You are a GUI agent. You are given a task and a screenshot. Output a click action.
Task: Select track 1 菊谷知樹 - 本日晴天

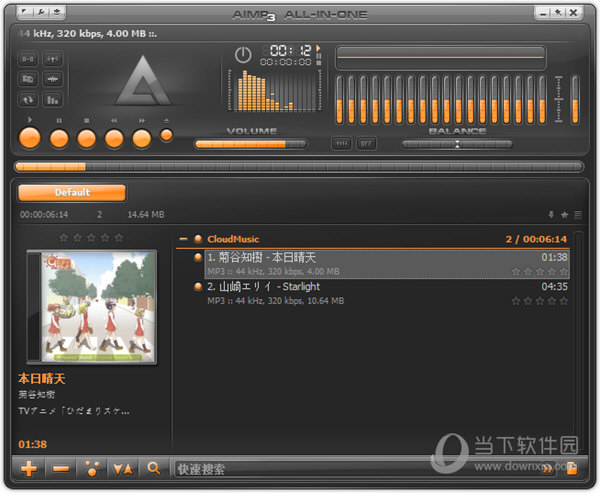pos(387,264)
